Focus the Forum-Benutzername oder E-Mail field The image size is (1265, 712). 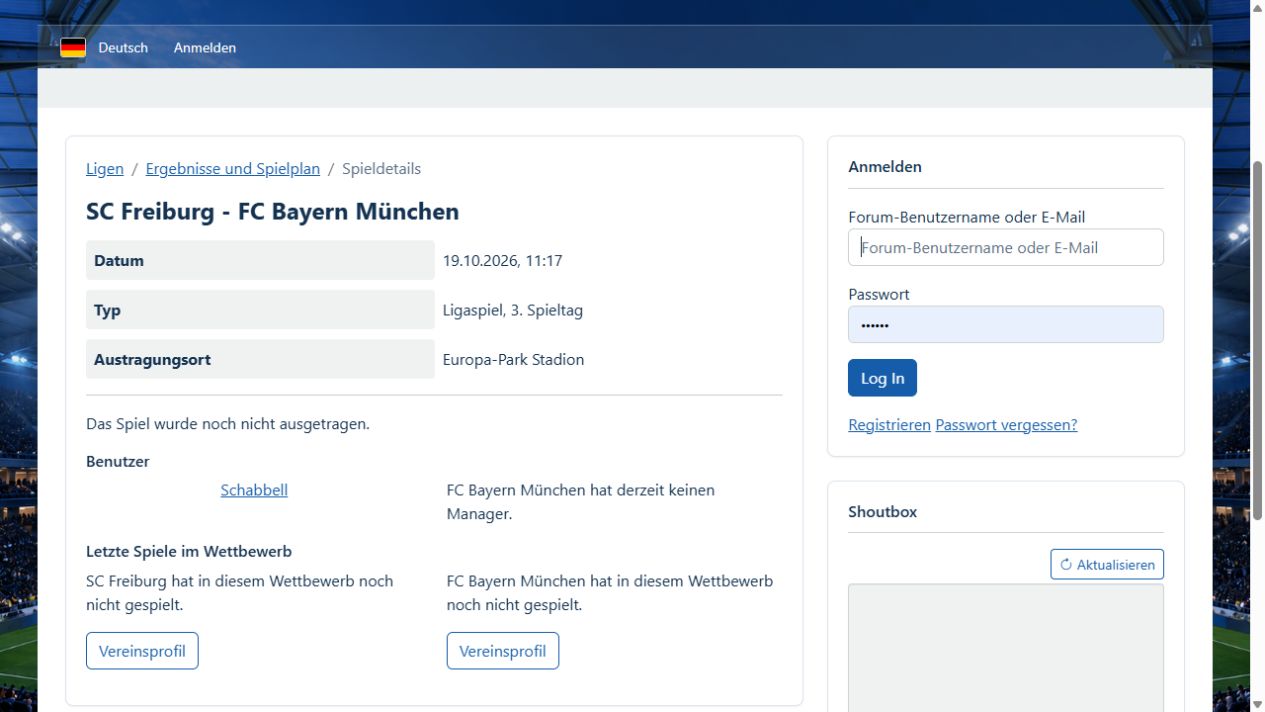click(x=1006, y=248)
